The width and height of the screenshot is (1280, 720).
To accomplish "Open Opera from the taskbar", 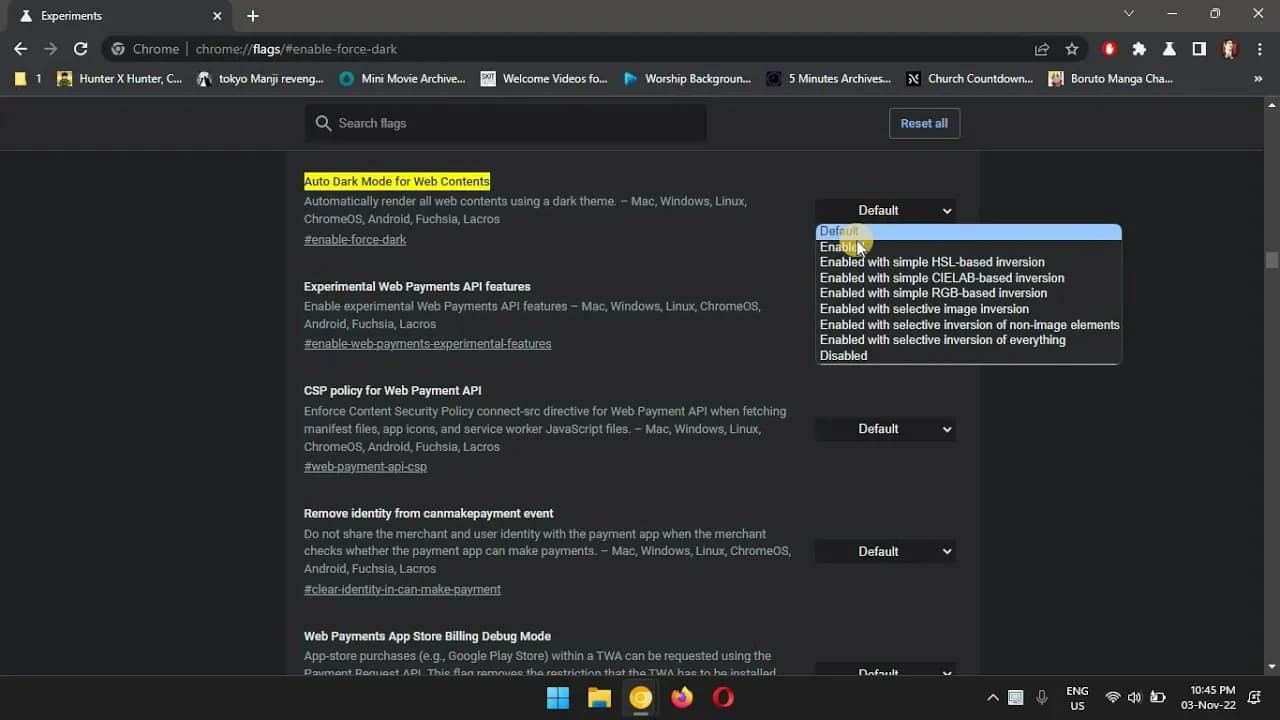I will (x=723, y=698).
